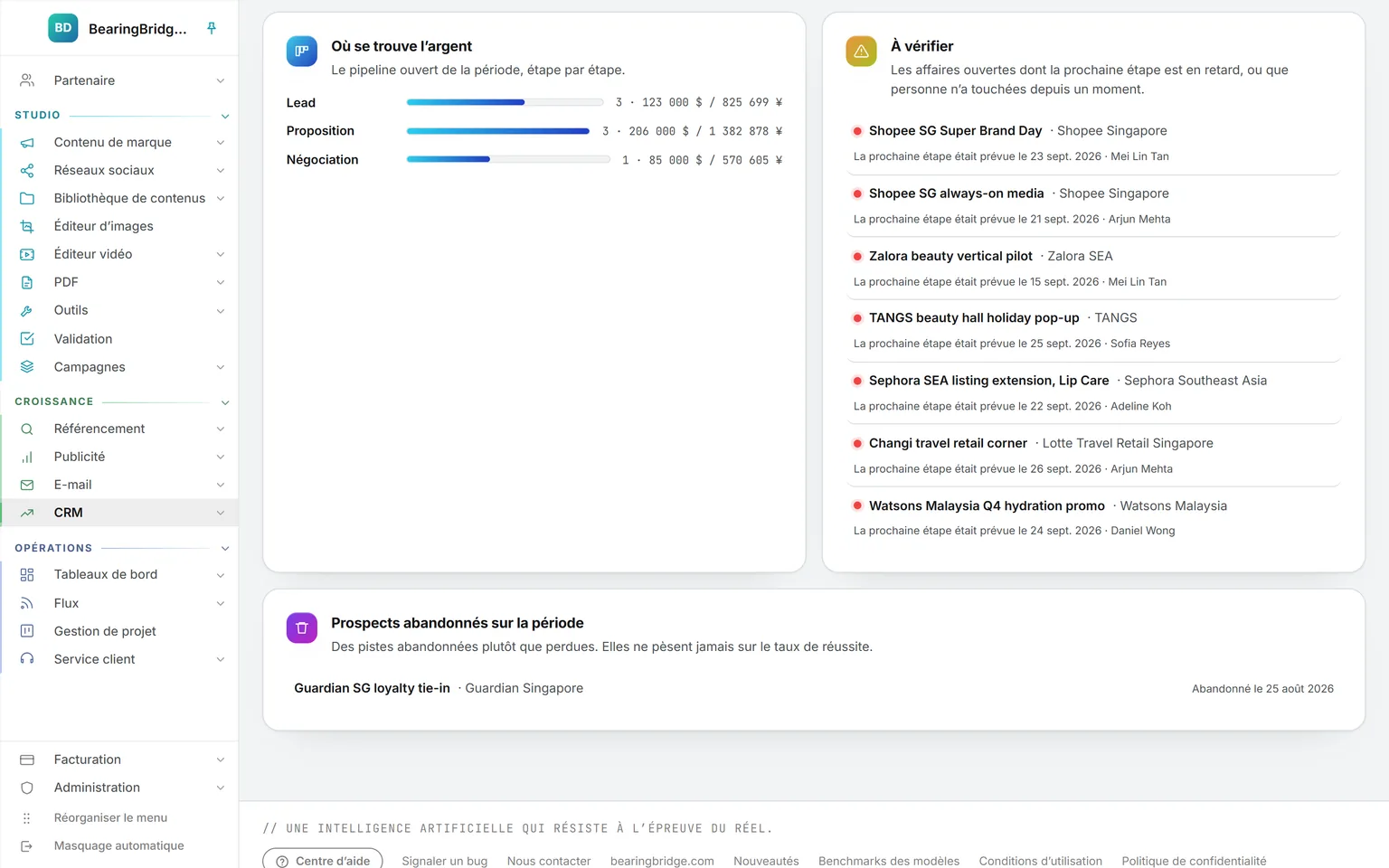Open the Politique de confidentialité link
Screen dimensions: 1389x868
tap(1194, 861)
